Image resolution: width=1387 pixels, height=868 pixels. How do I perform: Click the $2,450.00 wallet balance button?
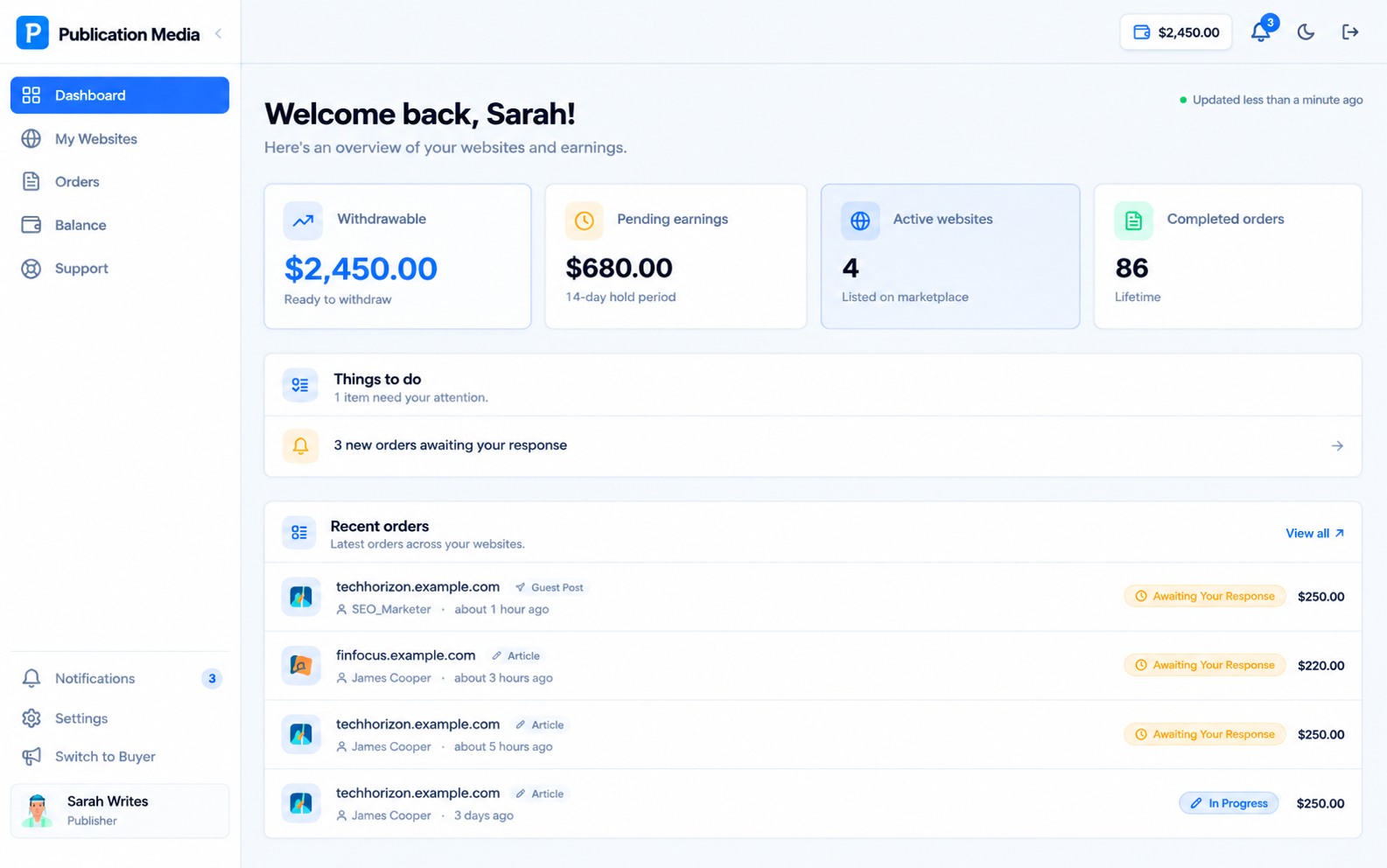pos(1176,32)
